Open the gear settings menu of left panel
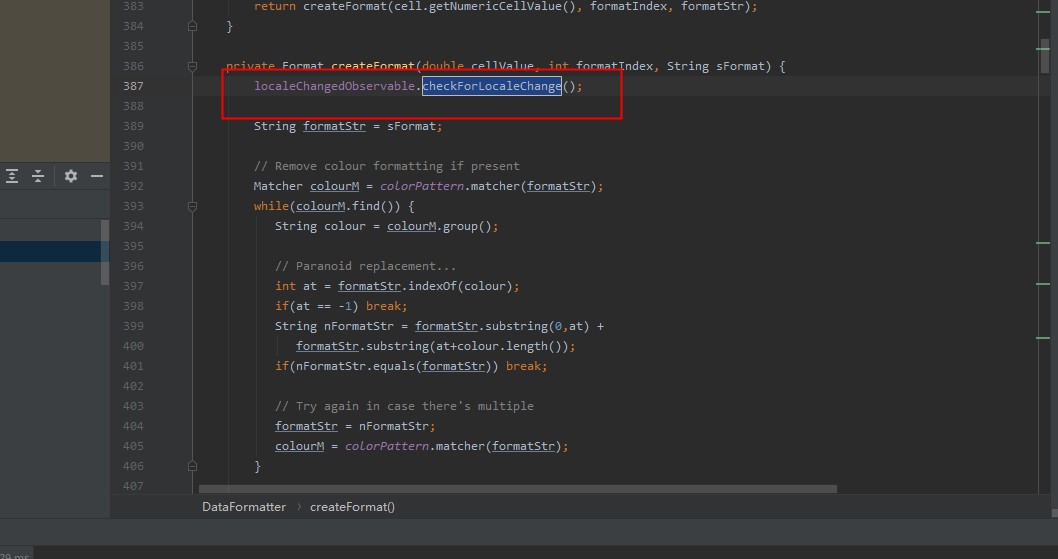 (71, 176)
